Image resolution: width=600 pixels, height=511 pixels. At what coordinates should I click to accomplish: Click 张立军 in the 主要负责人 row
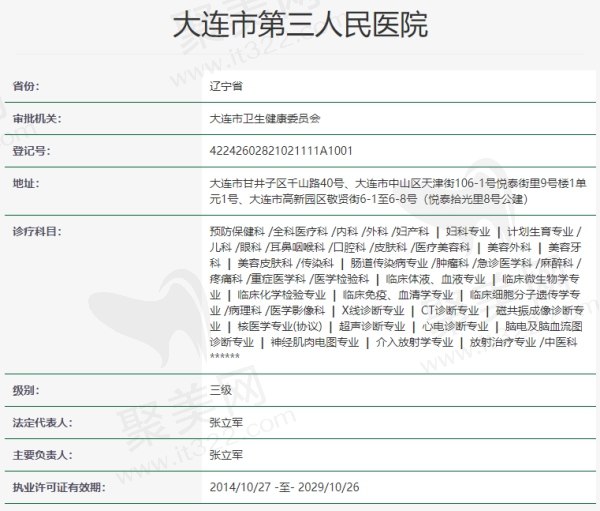pyautogui.click(x=226, y=455)
